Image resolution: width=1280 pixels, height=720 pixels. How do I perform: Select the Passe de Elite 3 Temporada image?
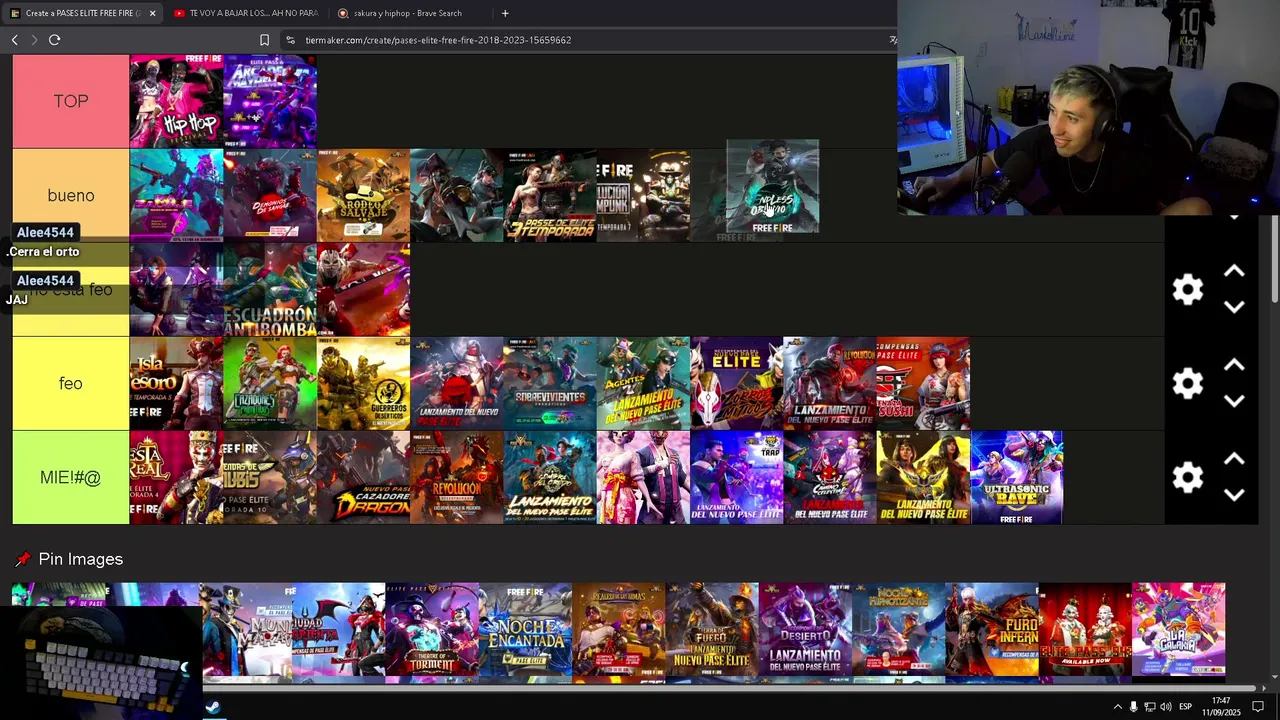[x=550, y=195]
